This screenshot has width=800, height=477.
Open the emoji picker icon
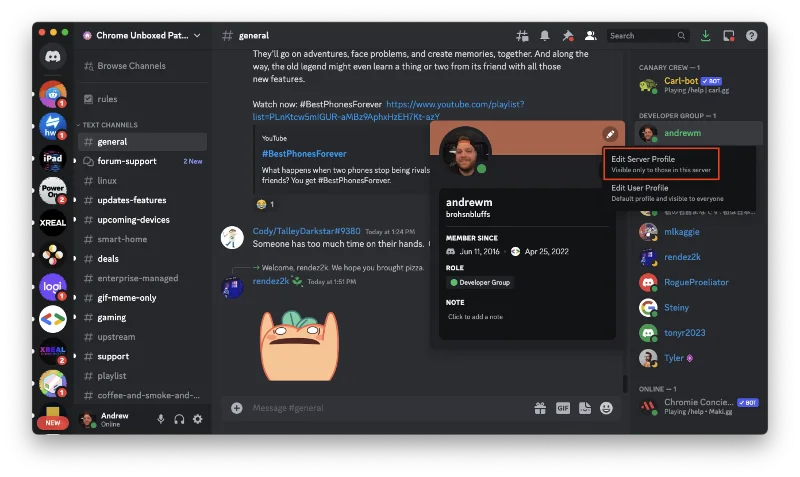pos(606,408)
